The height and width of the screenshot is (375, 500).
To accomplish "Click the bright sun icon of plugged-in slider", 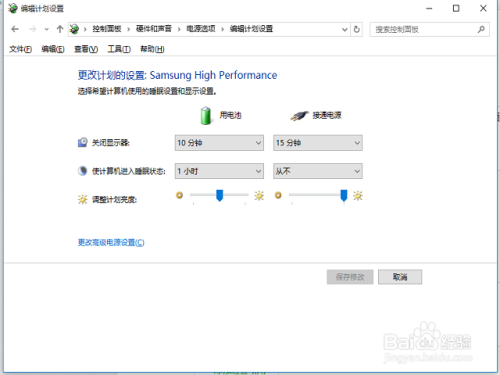I will click(358, 195).
